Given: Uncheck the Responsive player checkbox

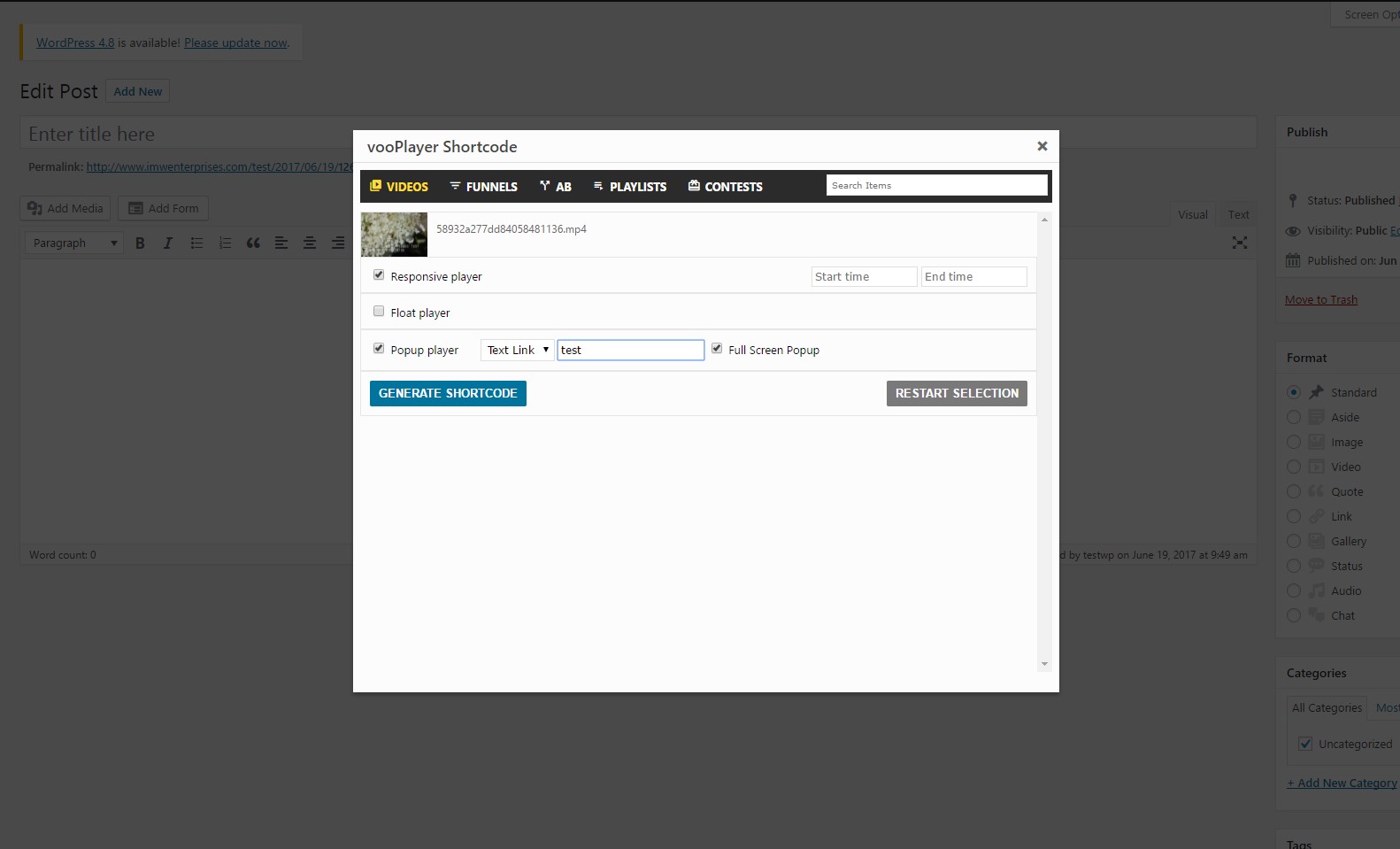Looking at the screenshot, I should click(379, 275).
